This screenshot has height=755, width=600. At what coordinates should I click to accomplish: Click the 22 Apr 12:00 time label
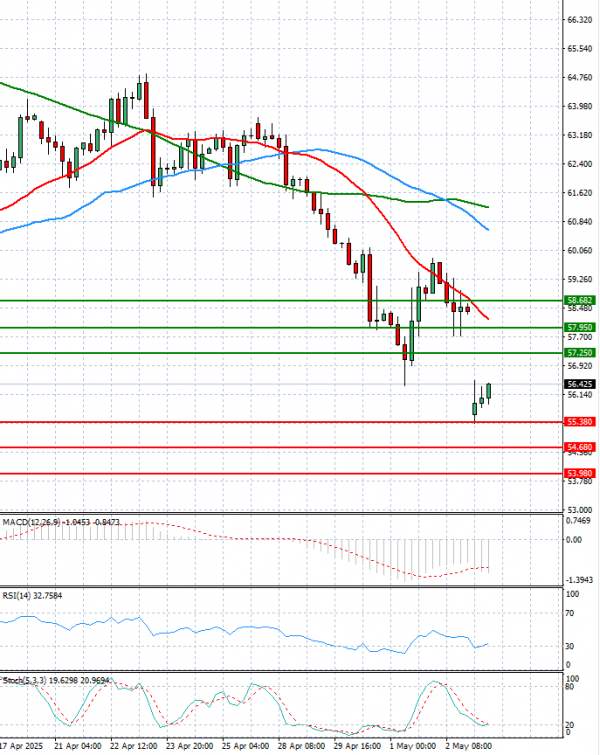coord(133,746)
